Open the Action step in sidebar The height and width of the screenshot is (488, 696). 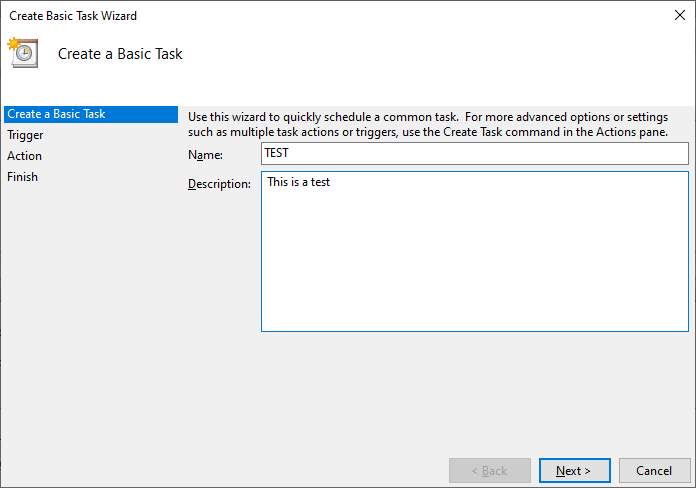24,156
